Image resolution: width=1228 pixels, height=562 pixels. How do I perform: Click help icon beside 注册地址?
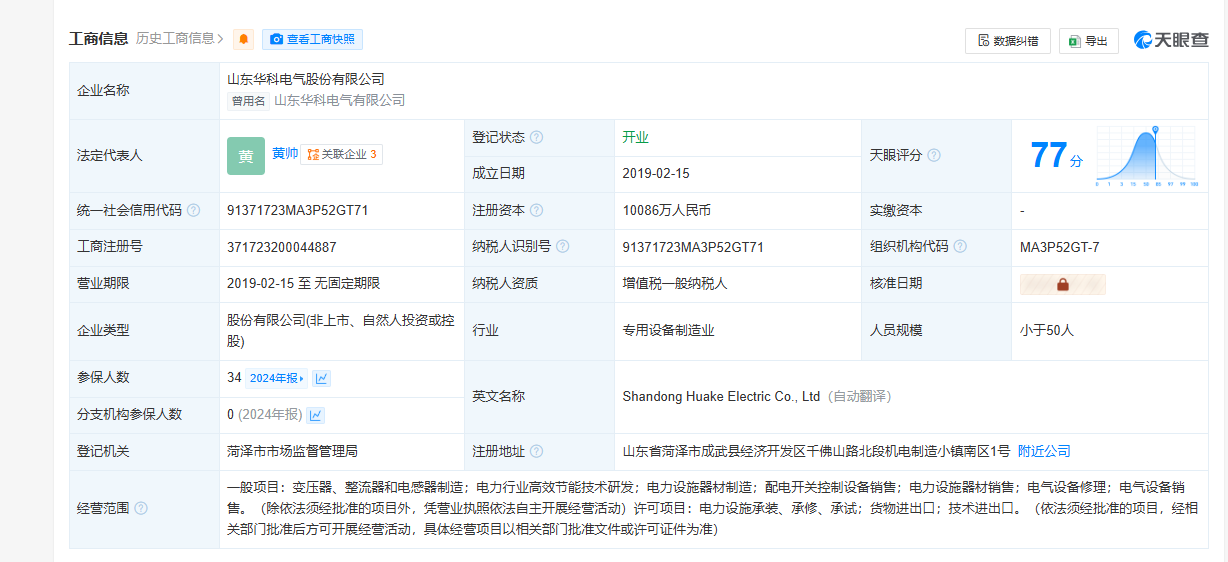coord(536,452)
